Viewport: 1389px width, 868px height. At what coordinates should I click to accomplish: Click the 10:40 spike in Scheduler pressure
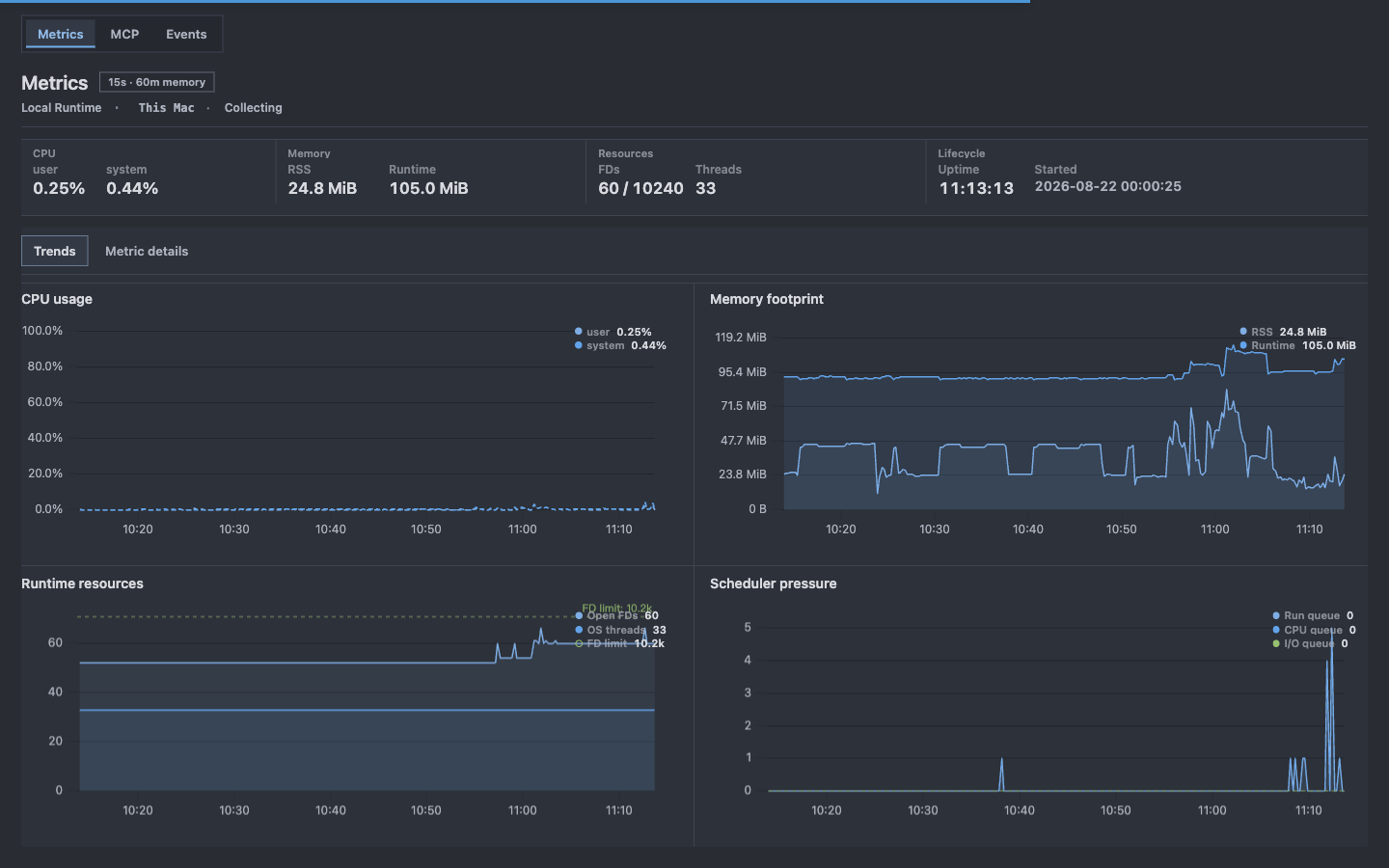point(1001,774)
